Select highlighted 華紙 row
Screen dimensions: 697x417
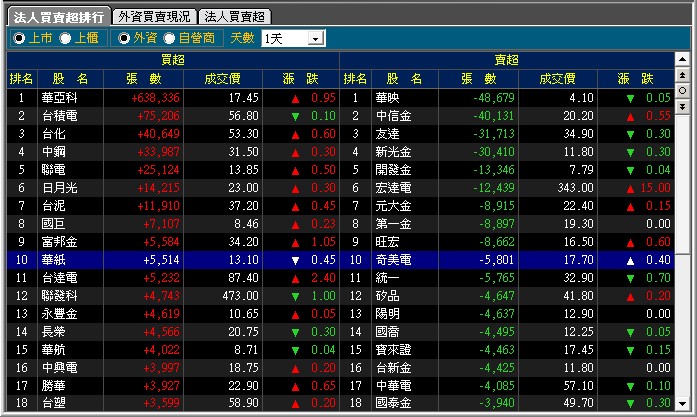(173, 260)
